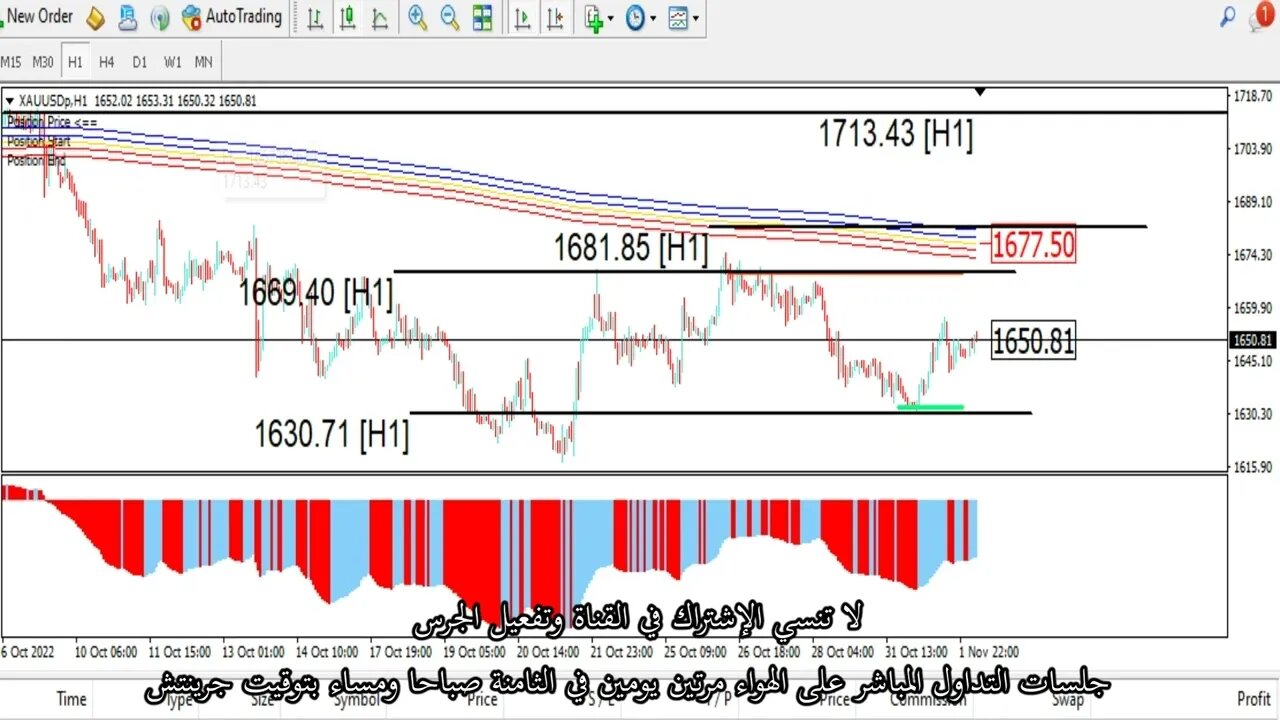1280x720 pixels.
Task: Click the red 1677.50 price box
Action: (1033, 245)
